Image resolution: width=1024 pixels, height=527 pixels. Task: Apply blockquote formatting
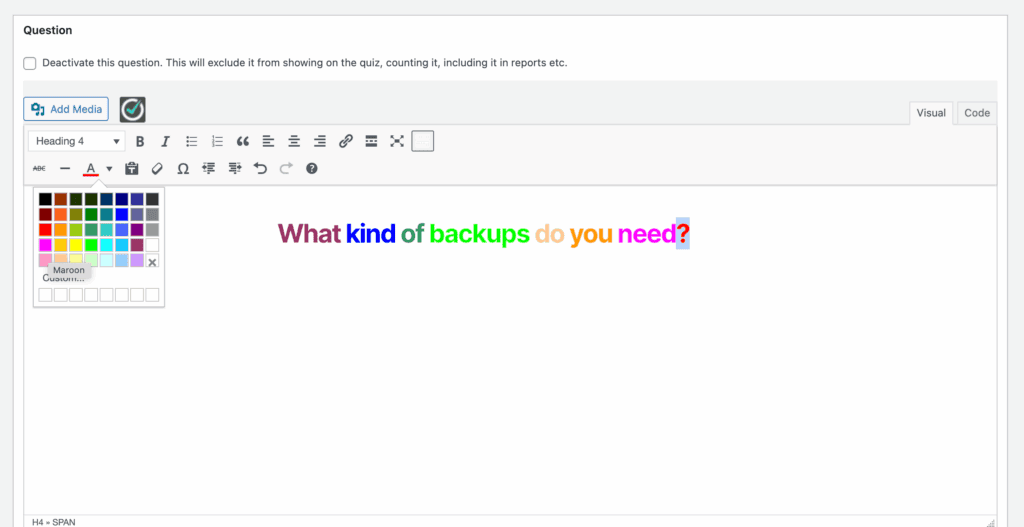(x=243, y=141)
